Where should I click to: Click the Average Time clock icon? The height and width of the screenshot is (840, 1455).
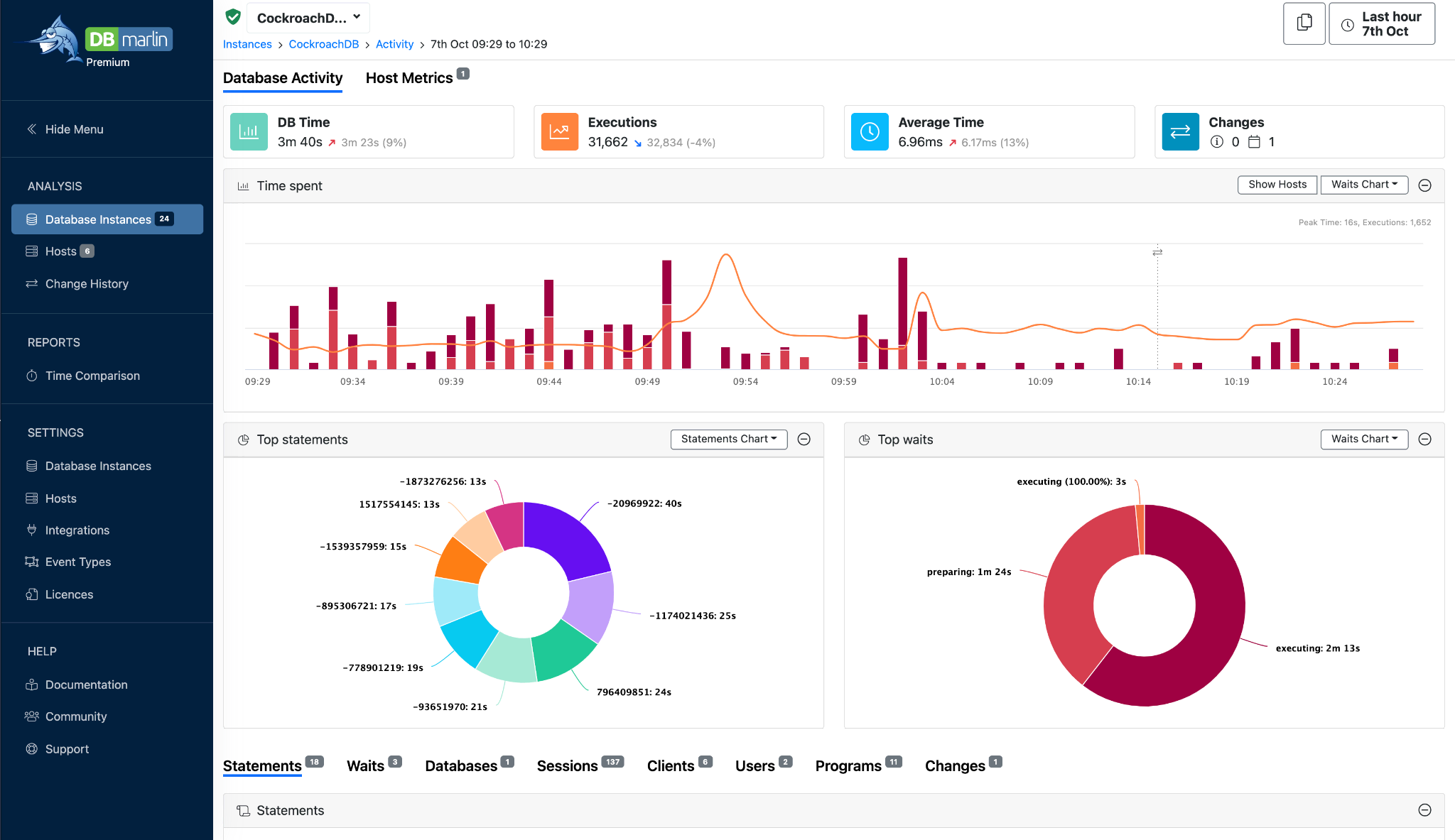point(870,132)
